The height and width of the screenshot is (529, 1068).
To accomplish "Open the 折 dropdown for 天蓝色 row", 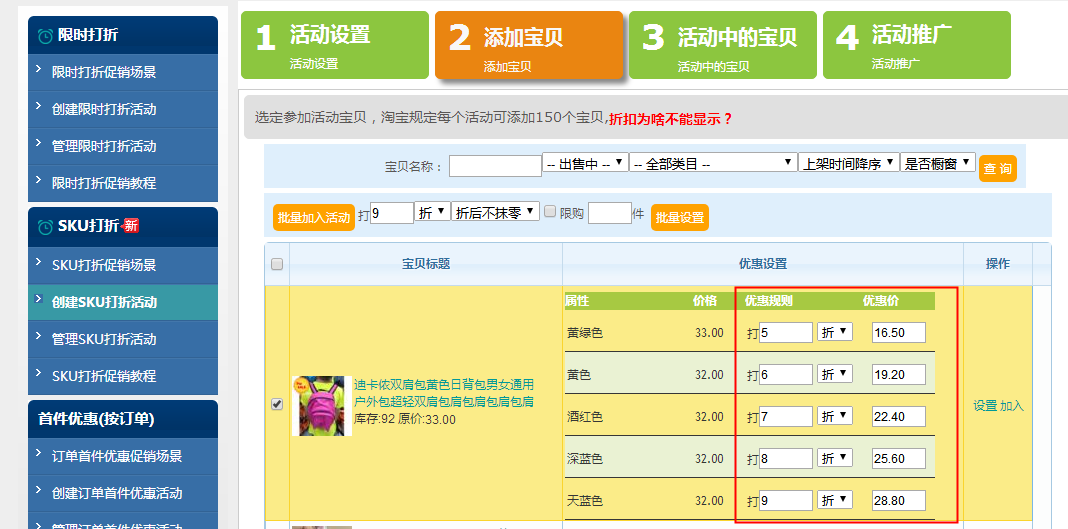I will coord(835,500).
